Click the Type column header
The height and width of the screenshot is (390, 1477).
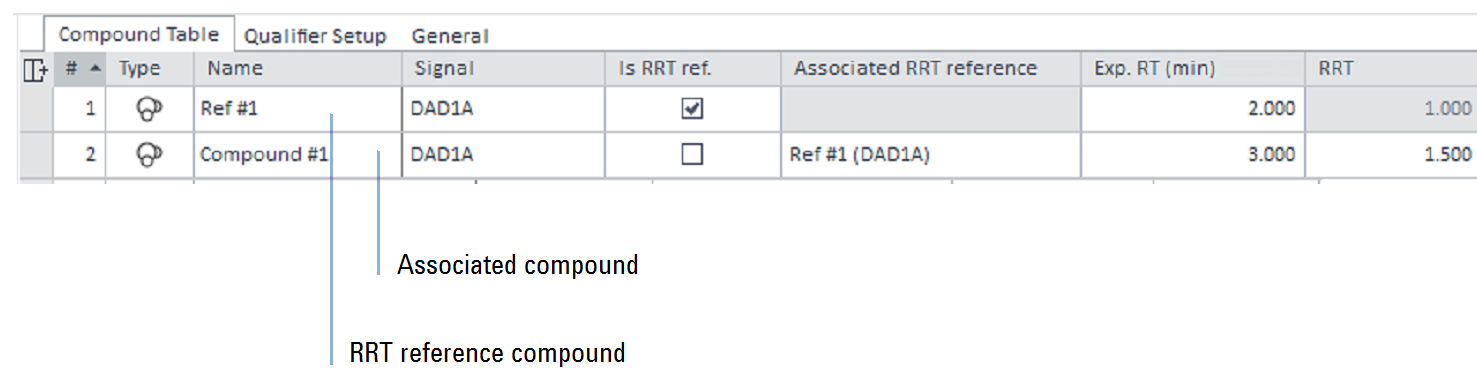[149, 69]
